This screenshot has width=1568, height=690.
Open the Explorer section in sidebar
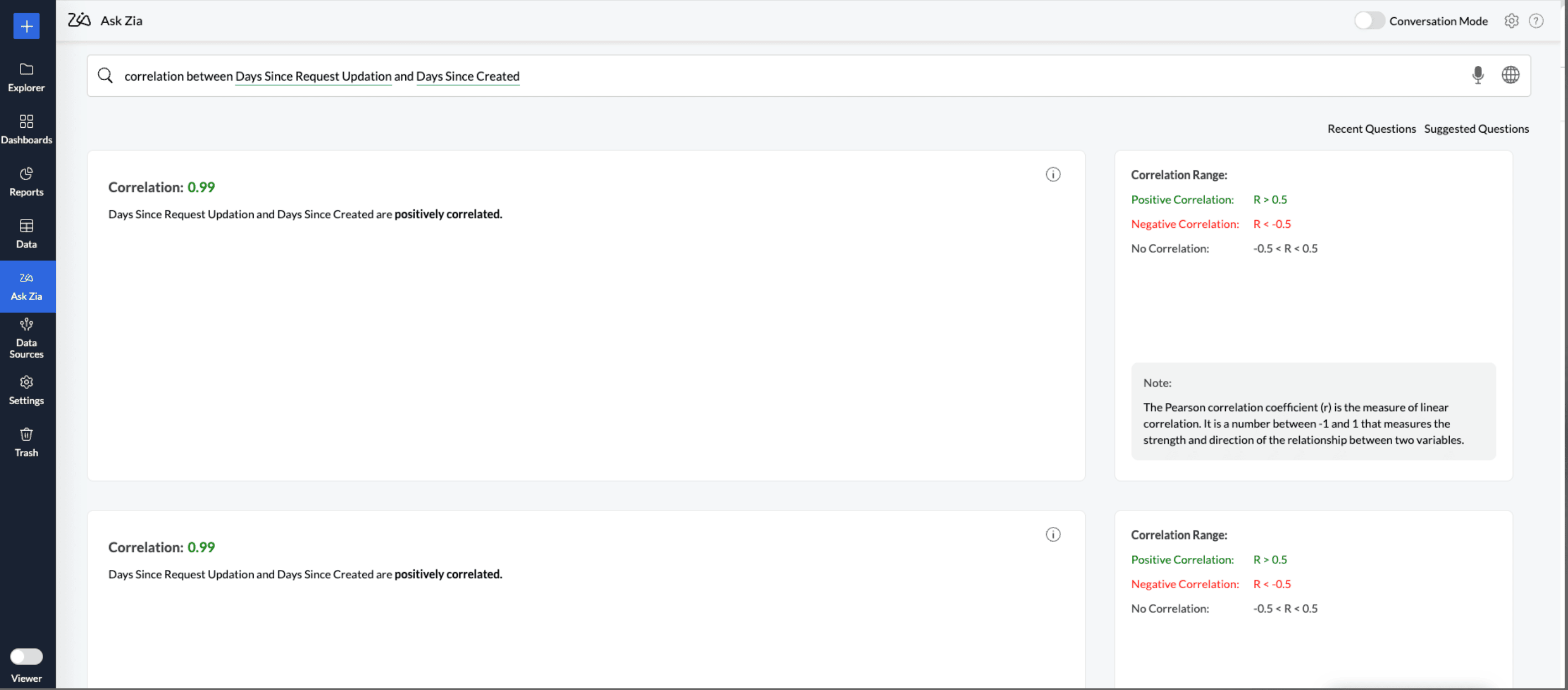[26, 77]
